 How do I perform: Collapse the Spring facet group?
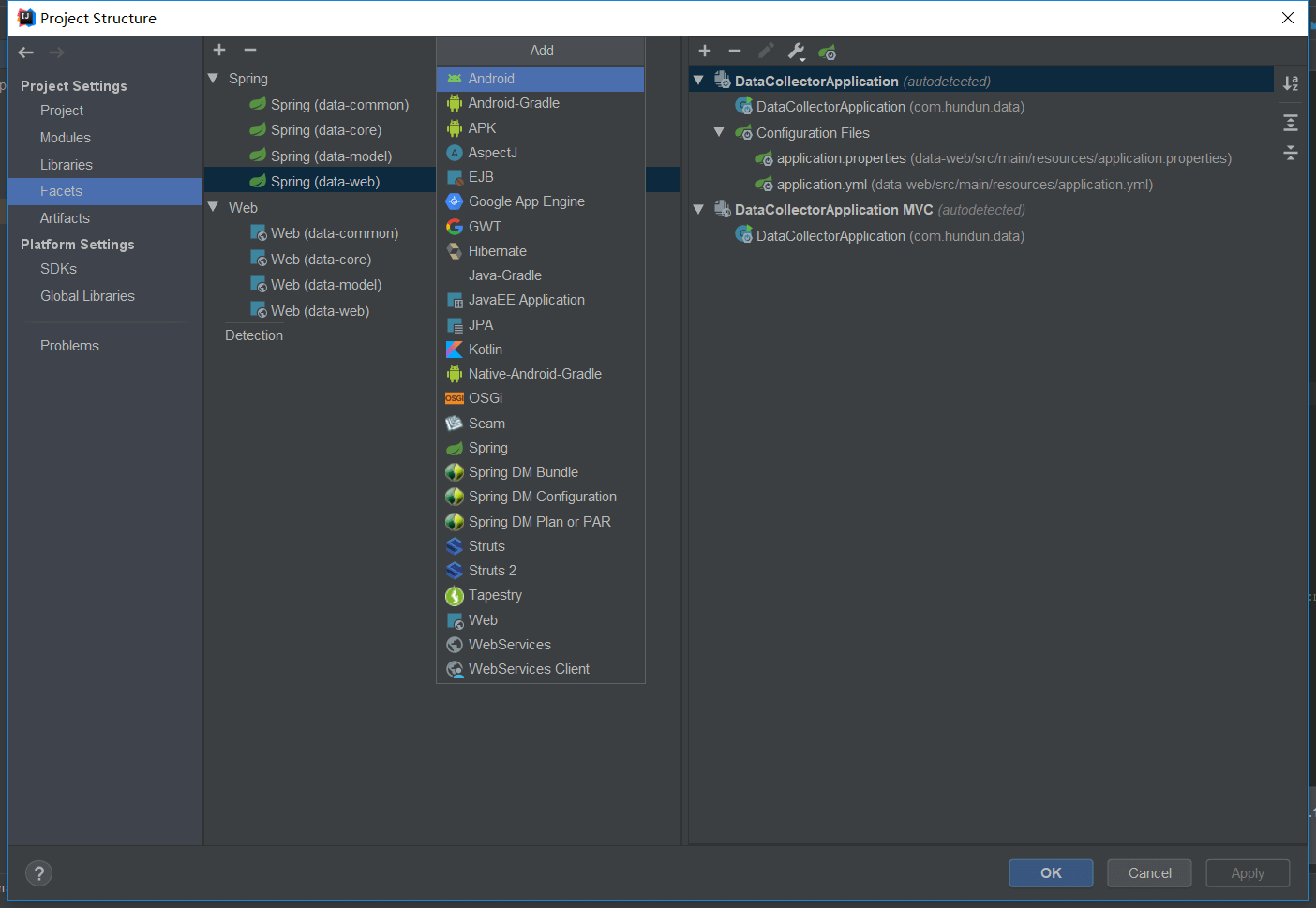(214, 79)
